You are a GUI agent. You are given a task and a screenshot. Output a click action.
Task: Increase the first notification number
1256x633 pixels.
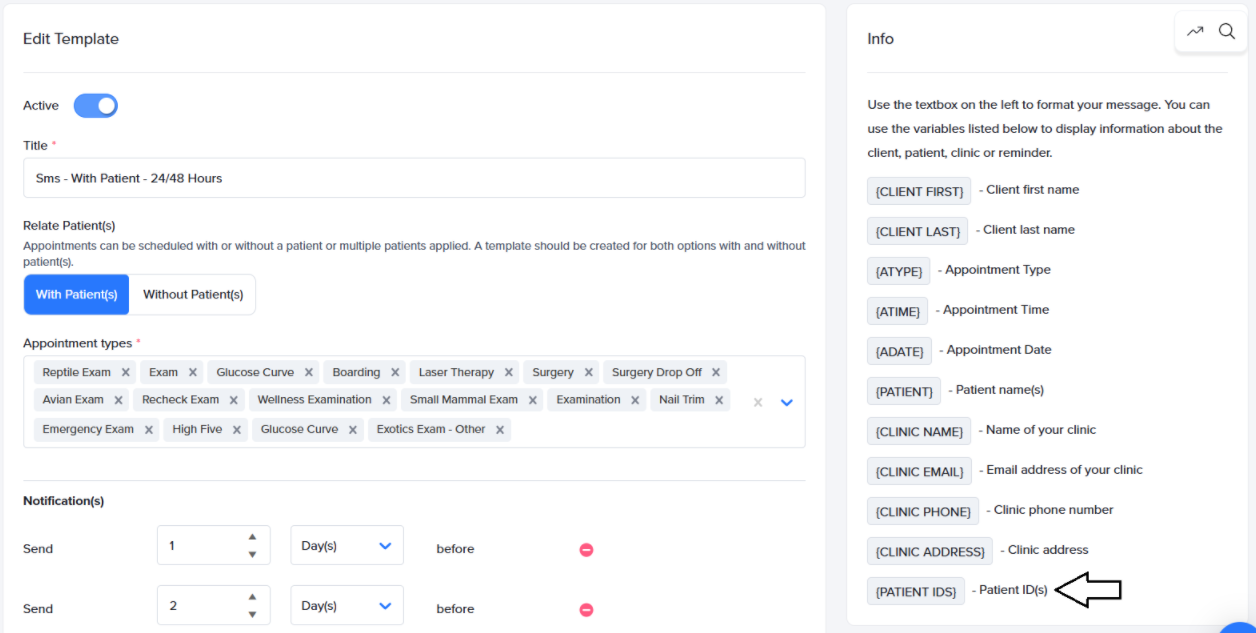[x=252, y=537]
